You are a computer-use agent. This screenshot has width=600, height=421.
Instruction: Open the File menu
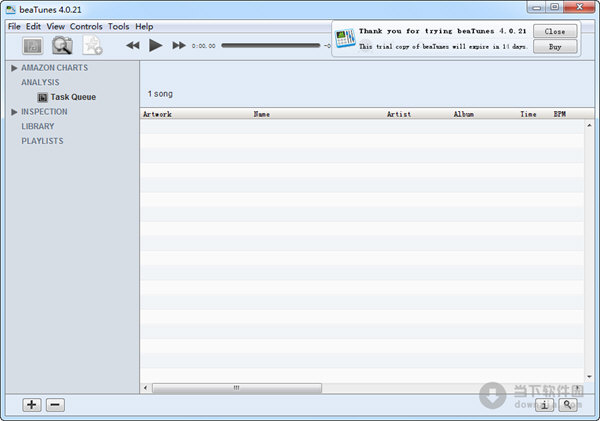click(x=14, y=26)
